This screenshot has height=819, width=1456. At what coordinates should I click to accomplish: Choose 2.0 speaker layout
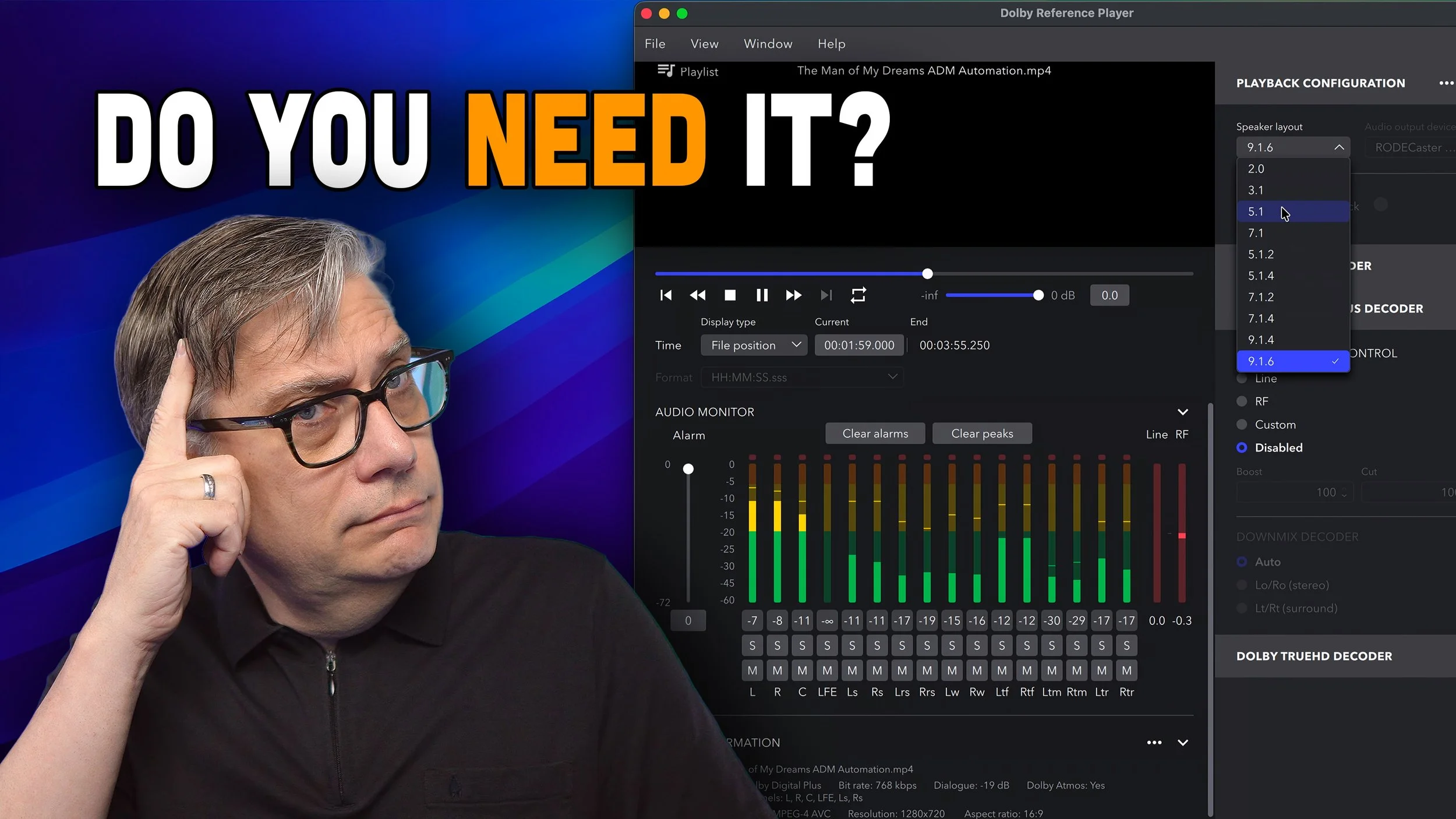coord(1293,169)
